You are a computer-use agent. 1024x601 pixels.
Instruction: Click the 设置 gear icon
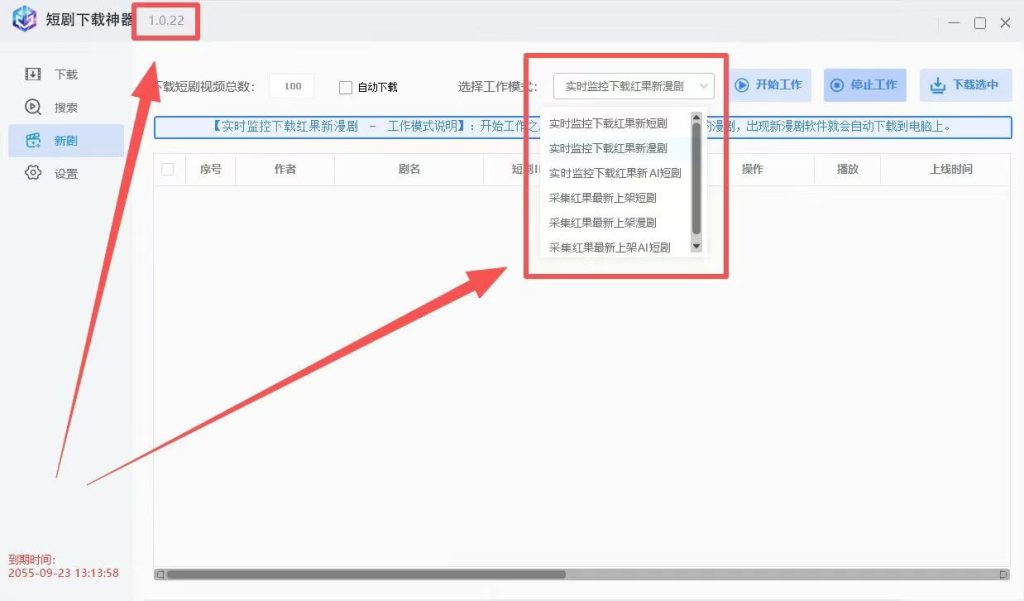tap(33, 172)
